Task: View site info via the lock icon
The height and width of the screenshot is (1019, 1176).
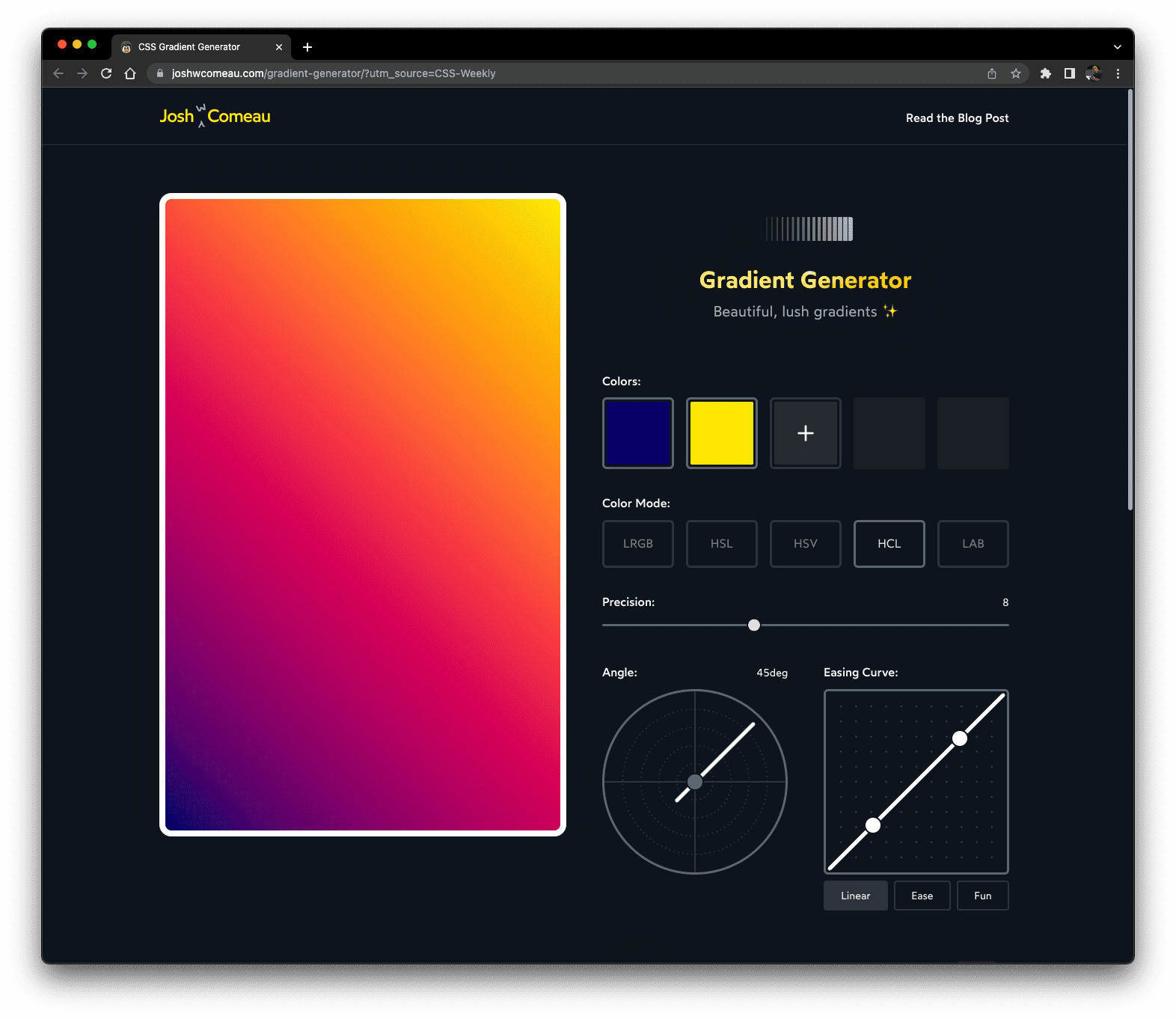Action: (159, 73)
